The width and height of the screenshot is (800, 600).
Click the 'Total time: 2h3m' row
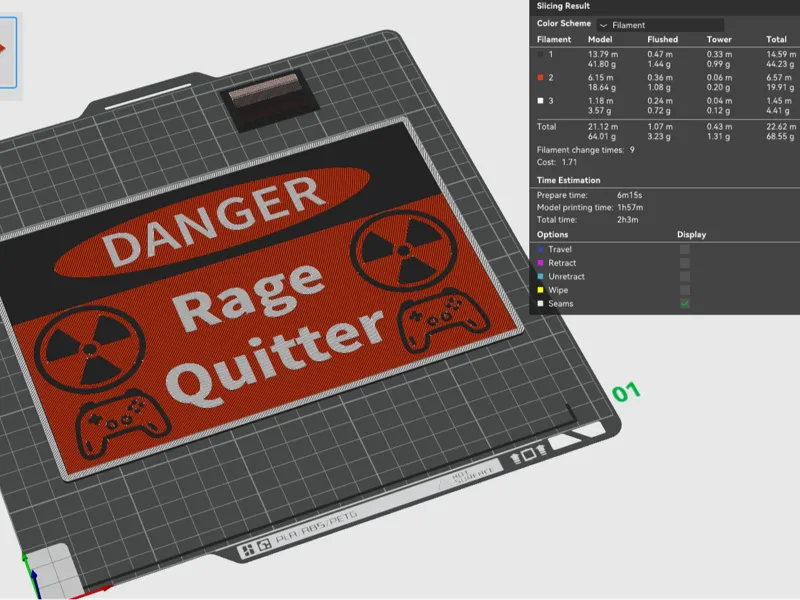tap(588, 220)
